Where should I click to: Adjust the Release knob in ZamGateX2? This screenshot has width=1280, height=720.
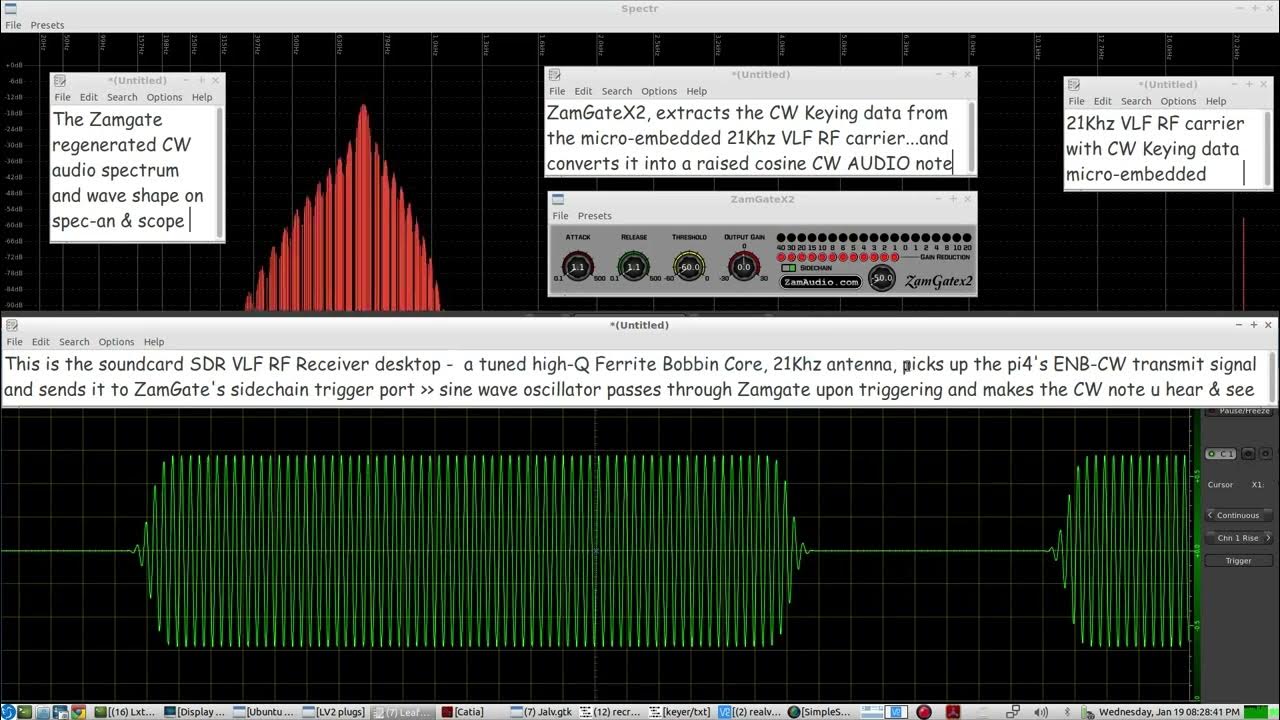633,267
